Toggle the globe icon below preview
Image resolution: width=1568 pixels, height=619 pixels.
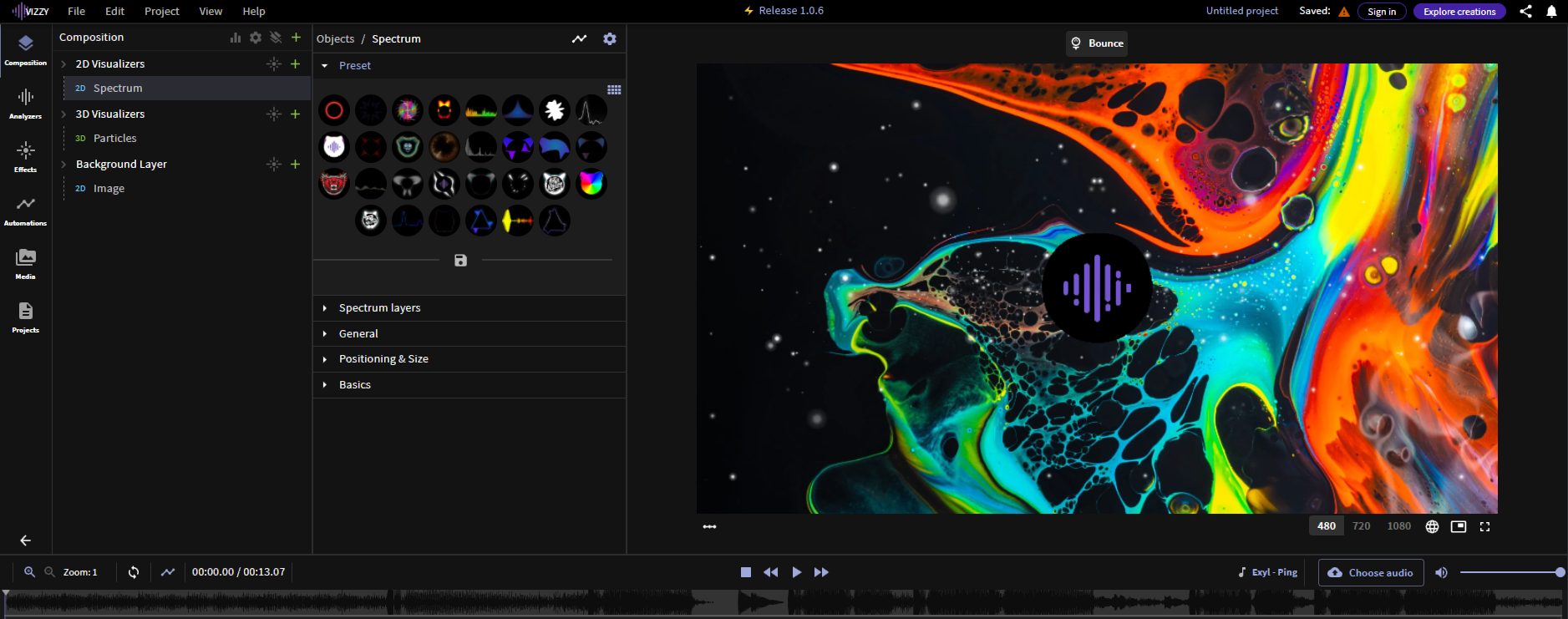tap(1432, 527)
